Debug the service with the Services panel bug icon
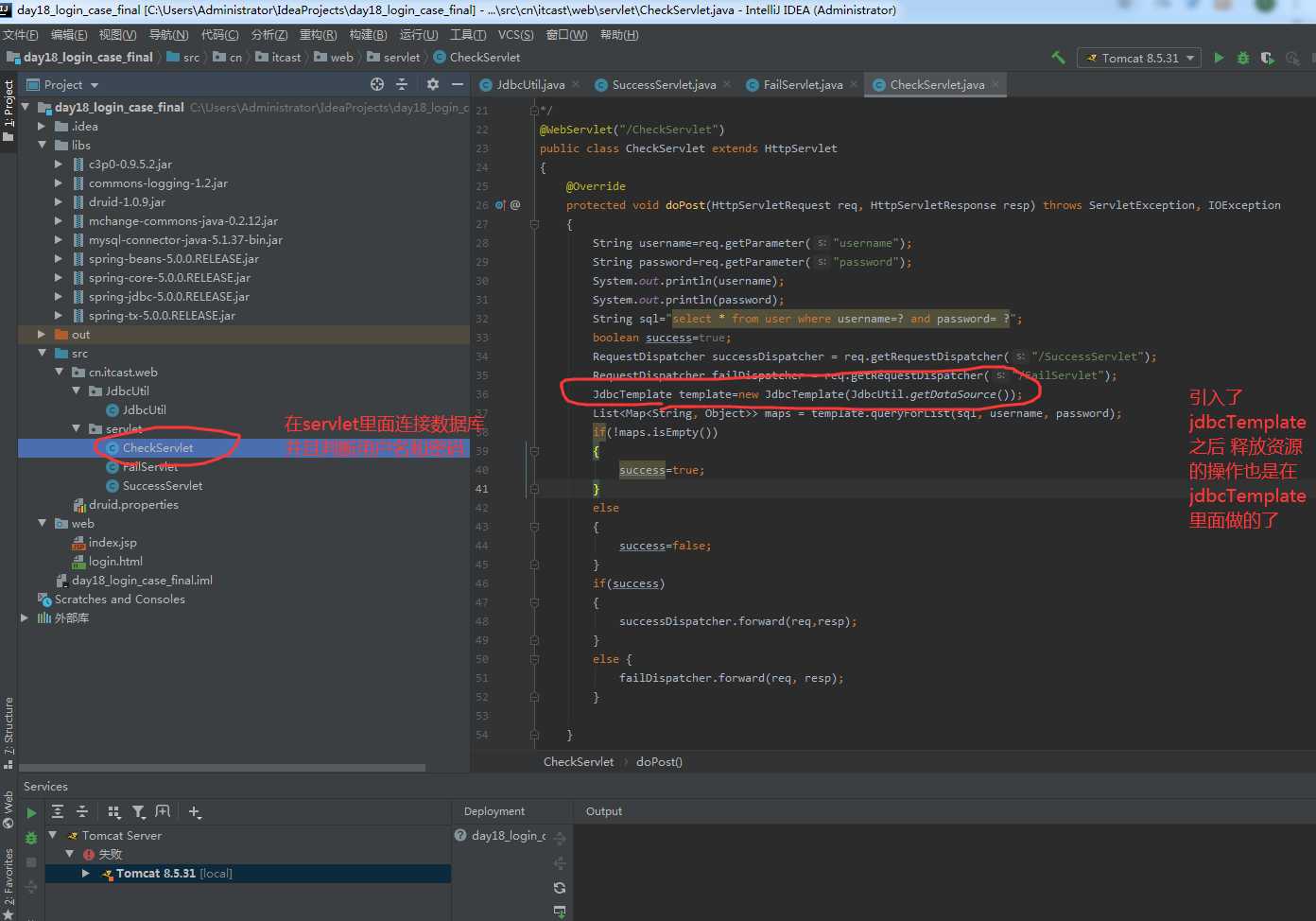Viewport: 1316px width, 921px height. click(31, 838)
